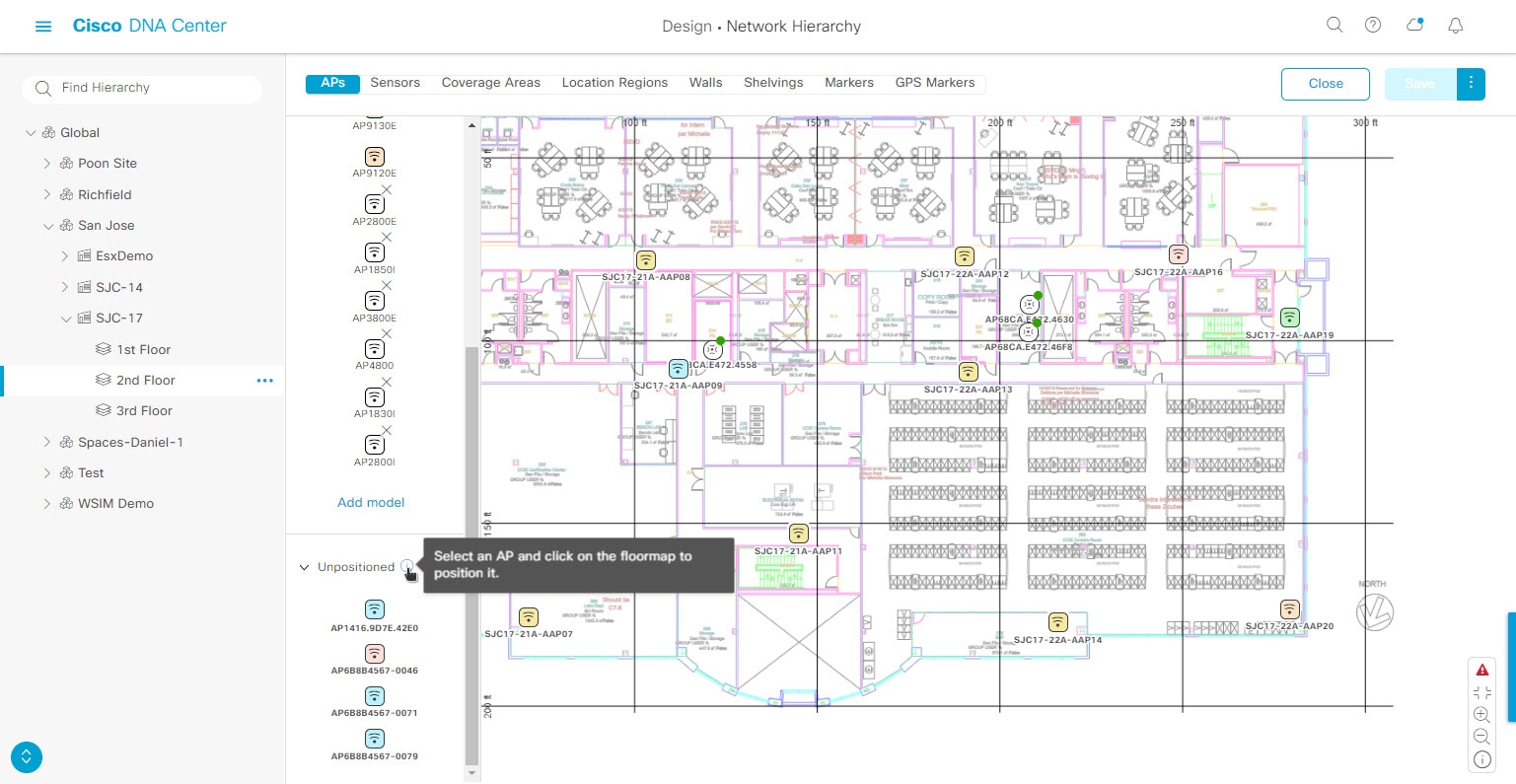The height and width of the screenshot is (784, 1516).
Task: Click the SJC17-22A-AAP14 access point on map
Action: [x=1058, y=622]
